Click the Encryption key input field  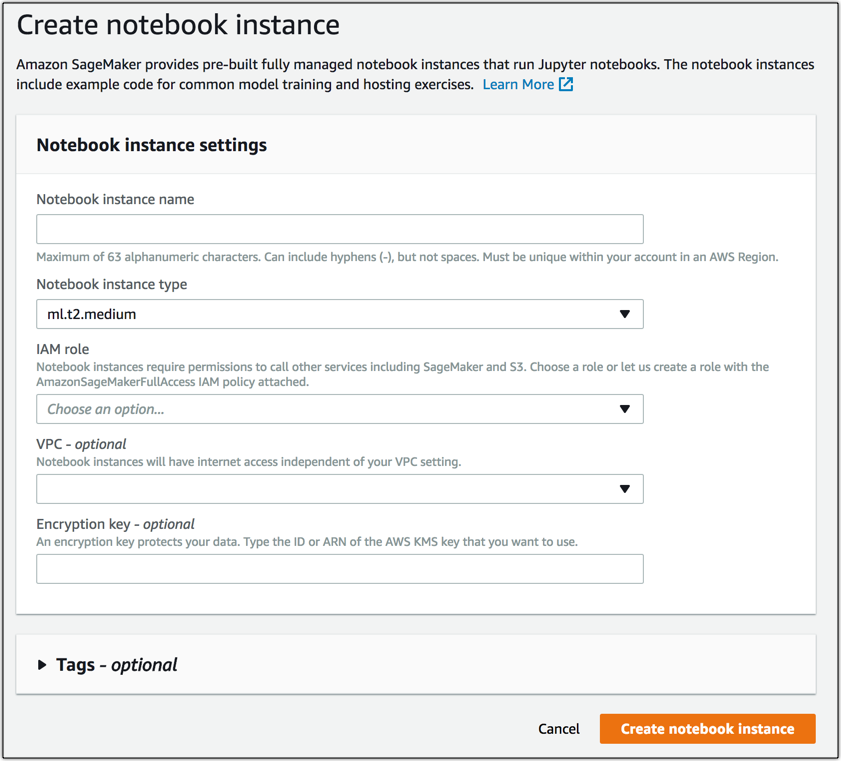tap(340, 568)
